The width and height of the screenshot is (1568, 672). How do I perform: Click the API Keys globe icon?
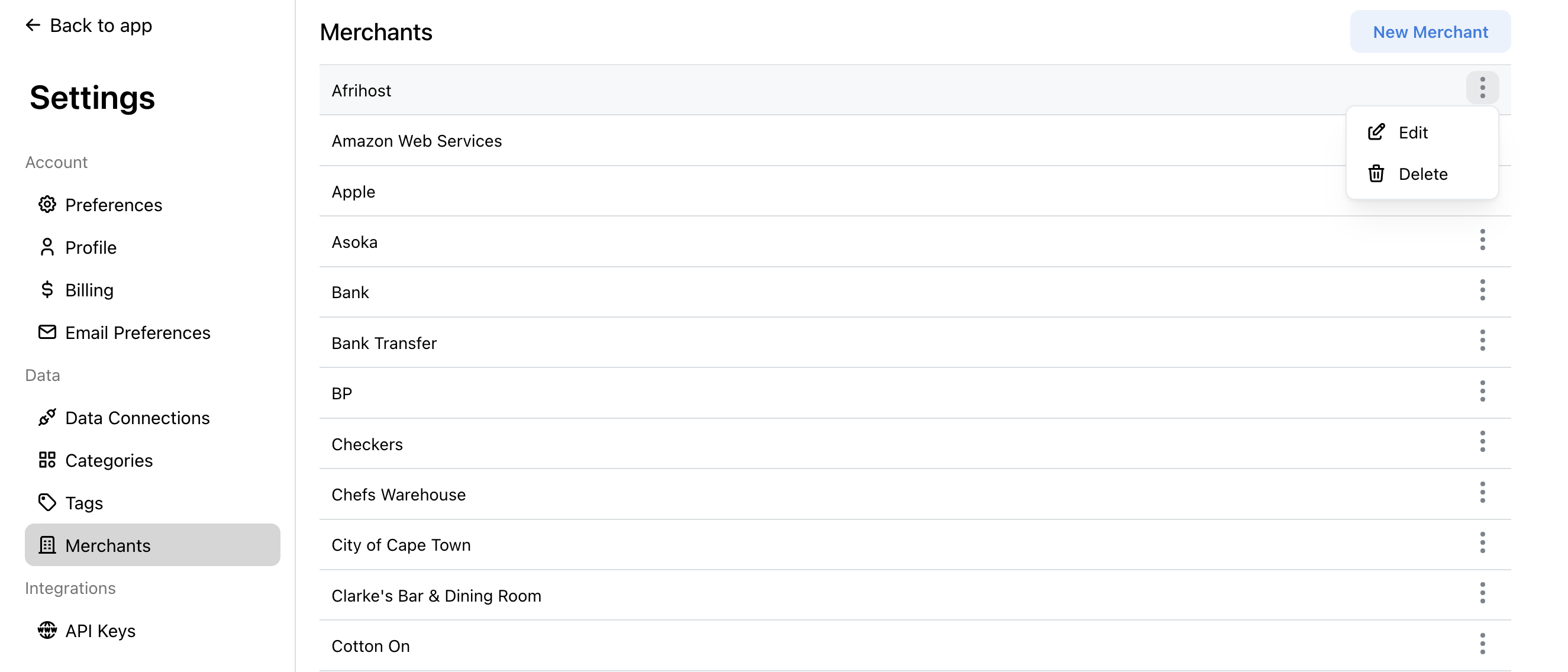[47, 631]
